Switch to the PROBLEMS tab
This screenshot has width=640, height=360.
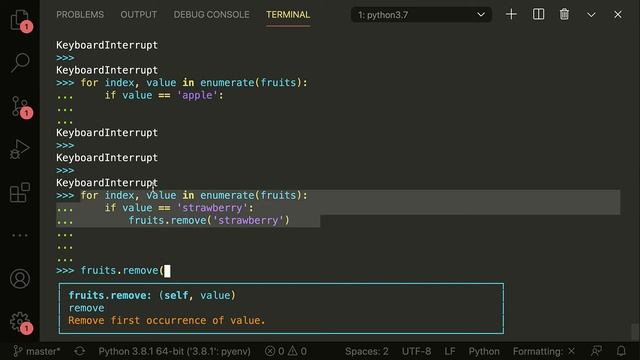pyautogui.click(x=80, y=15)
